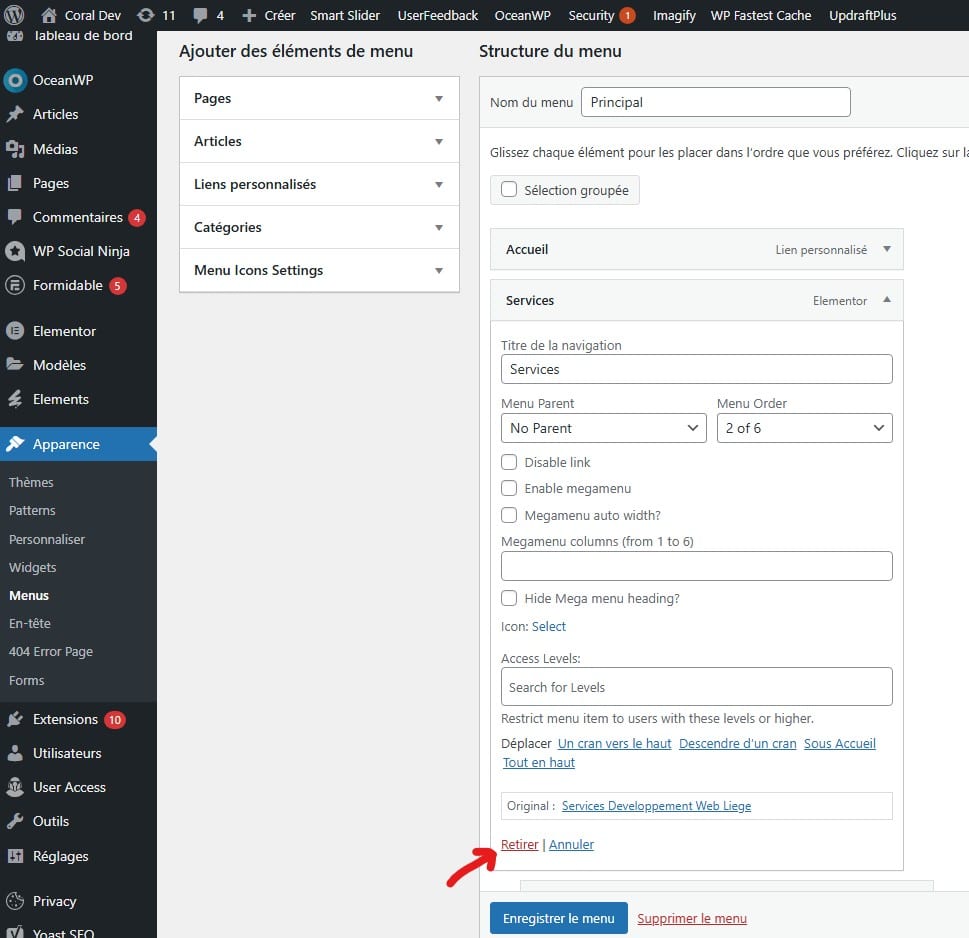Click the Médias icon in sidebar
The image size is (969, 938).
pos(15,149)
